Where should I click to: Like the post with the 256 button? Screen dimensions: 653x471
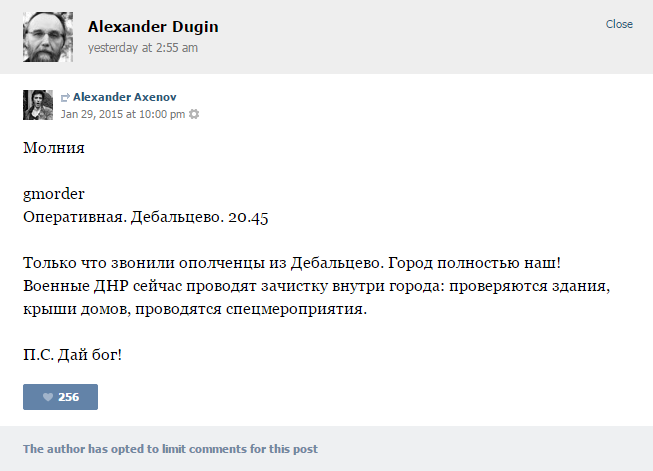tap(60, 397)
